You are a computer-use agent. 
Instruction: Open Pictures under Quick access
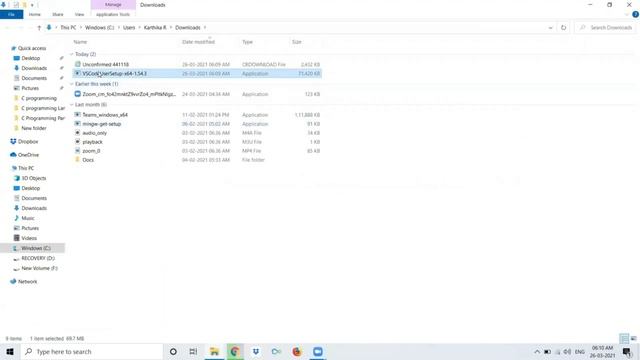pyautogui.click(x=30, y=88)
